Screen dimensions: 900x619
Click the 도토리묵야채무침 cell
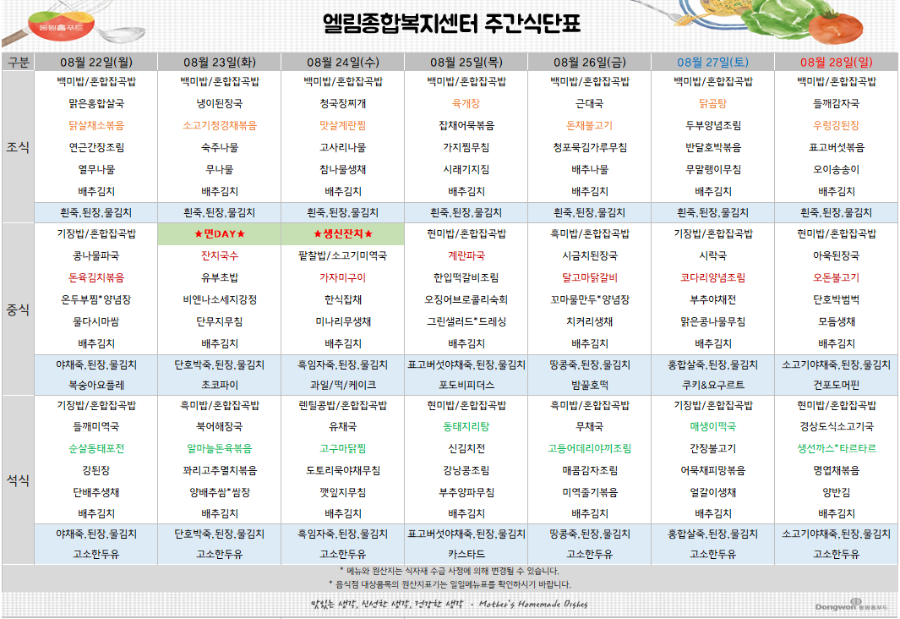point(343,470)
